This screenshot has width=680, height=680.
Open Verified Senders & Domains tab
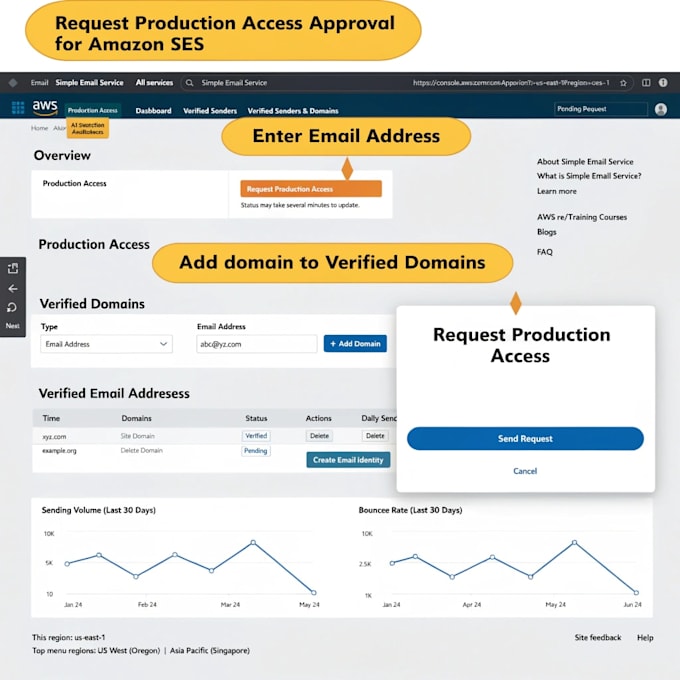pos(293,111)
